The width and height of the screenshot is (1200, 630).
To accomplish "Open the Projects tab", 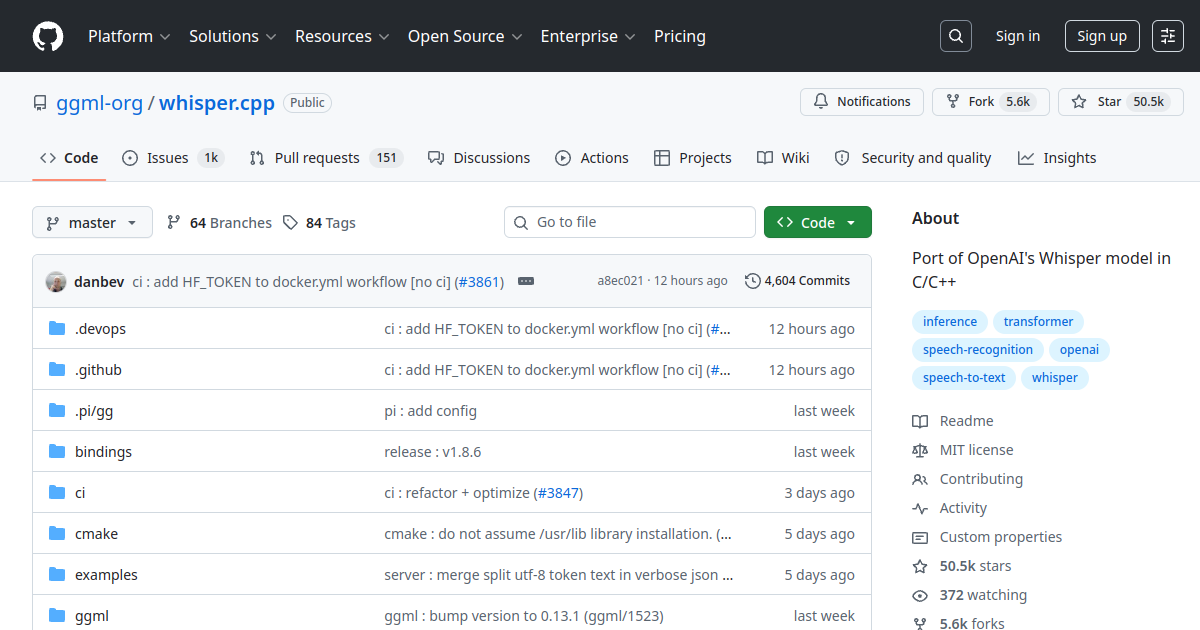I will click(693, 158).
